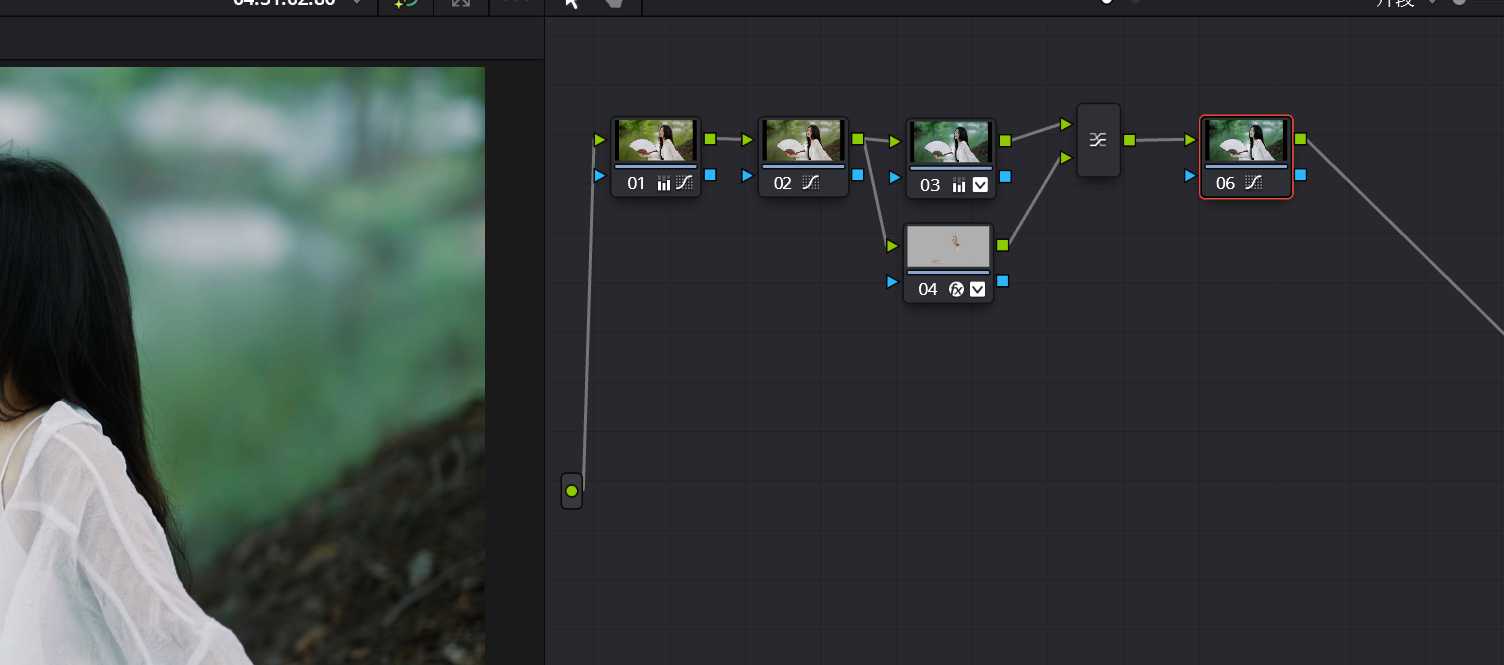Click node 03 blue key output square

point(1005,177)
